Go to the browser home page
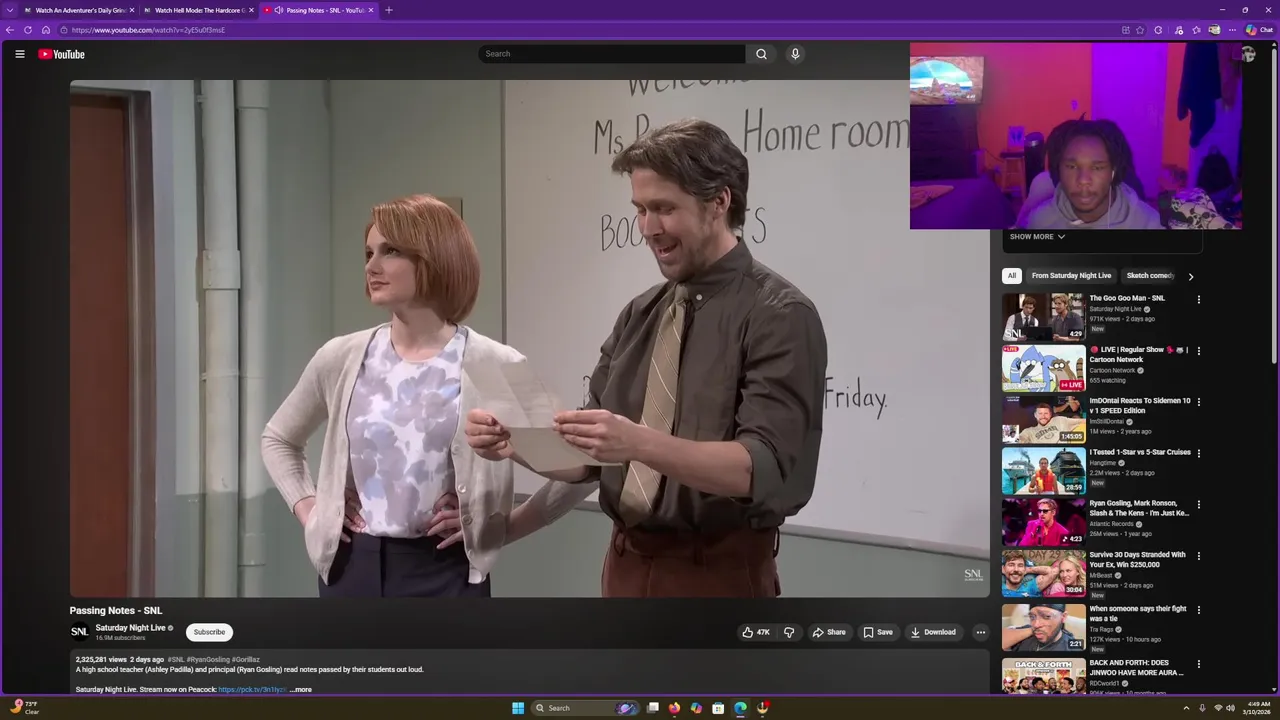The image size is (1280, 720). pos(46,30)
